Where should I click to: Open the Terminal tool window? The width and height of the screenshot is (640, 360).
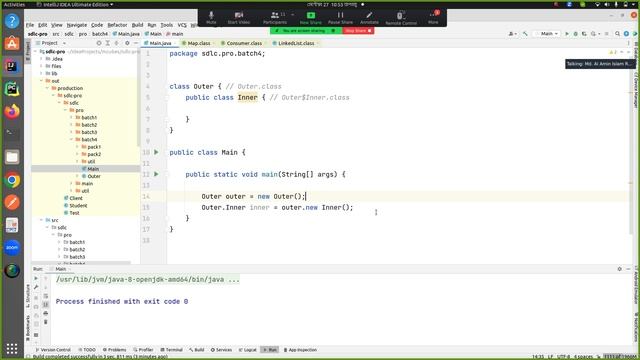pyautogui.click(x=171, y=350)
